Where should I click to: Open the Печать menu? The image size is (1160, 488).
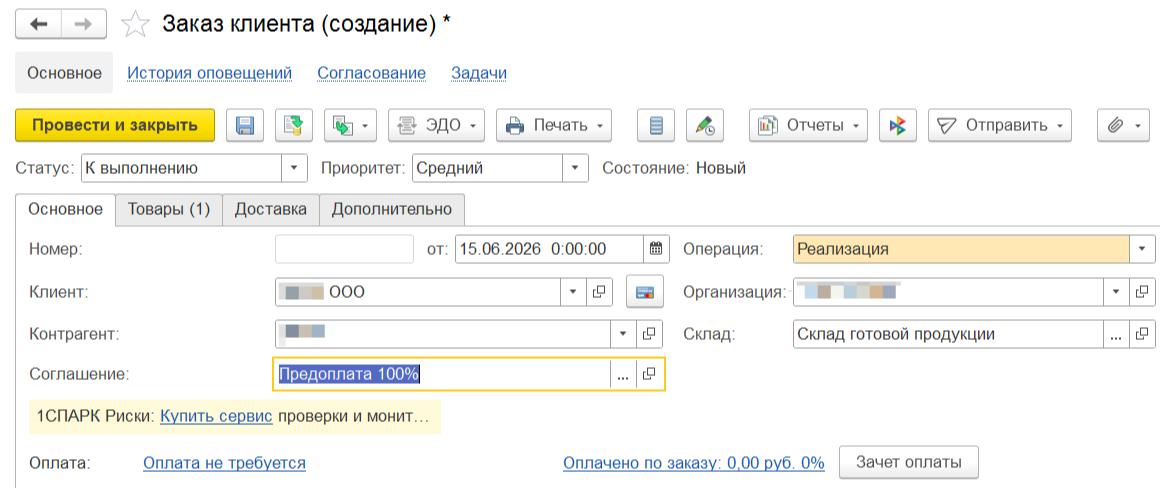click(x=554, y=126)
